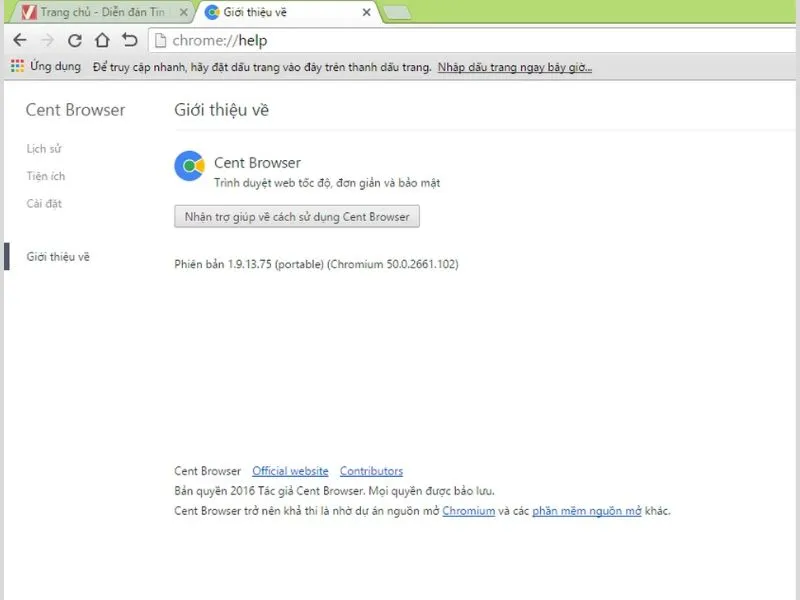
Task: Click the bookmark bar hint text
Action: [x=262, y=67]
